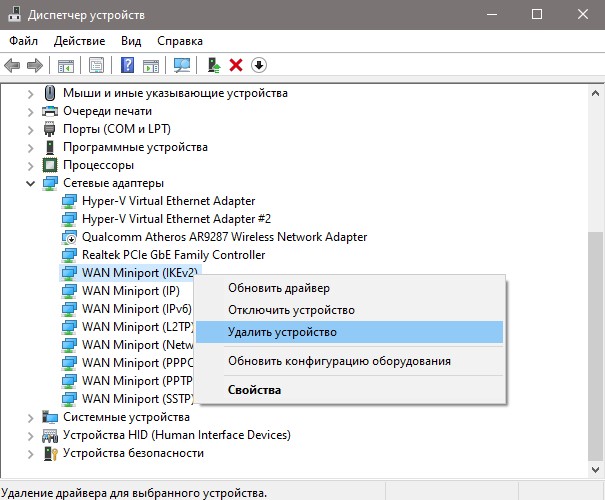Expand Устройства безопасности category
The image size is (605, 500).
pyautogui.click(x=30, y=454)
